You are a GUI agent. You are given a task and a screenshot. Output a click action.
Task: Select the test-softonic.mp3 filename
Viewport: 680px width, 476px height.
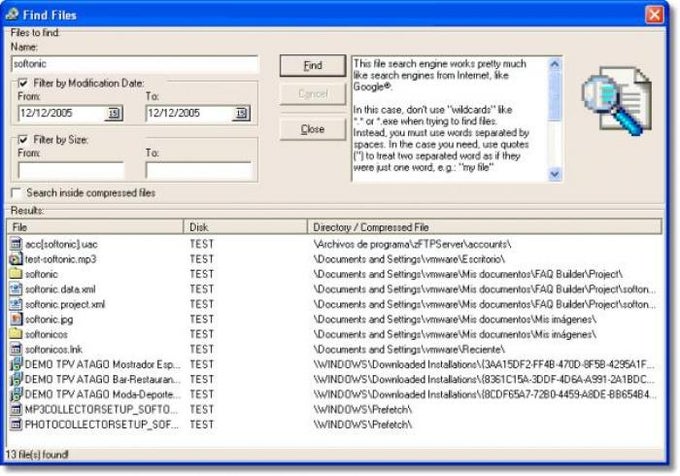(x=61, y=259)
